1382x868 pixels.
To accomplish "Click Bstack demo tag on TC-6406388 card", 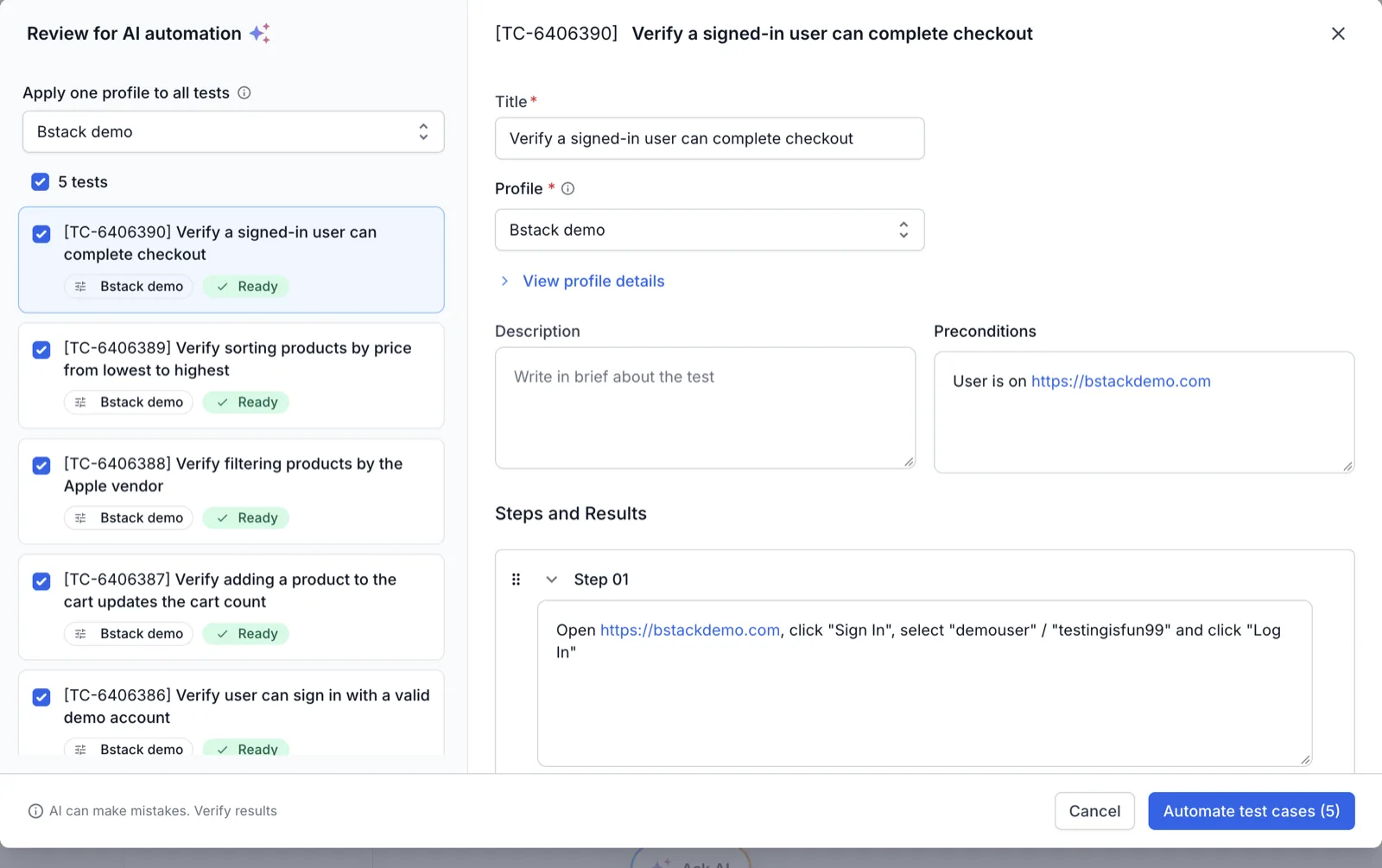I will pyautogui.click(x=129, y=518).
